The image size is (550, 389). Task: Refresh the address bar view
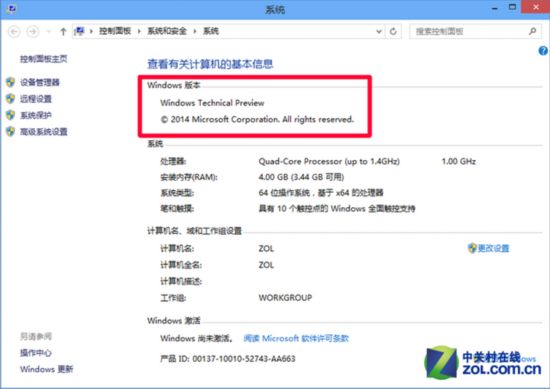393,32
